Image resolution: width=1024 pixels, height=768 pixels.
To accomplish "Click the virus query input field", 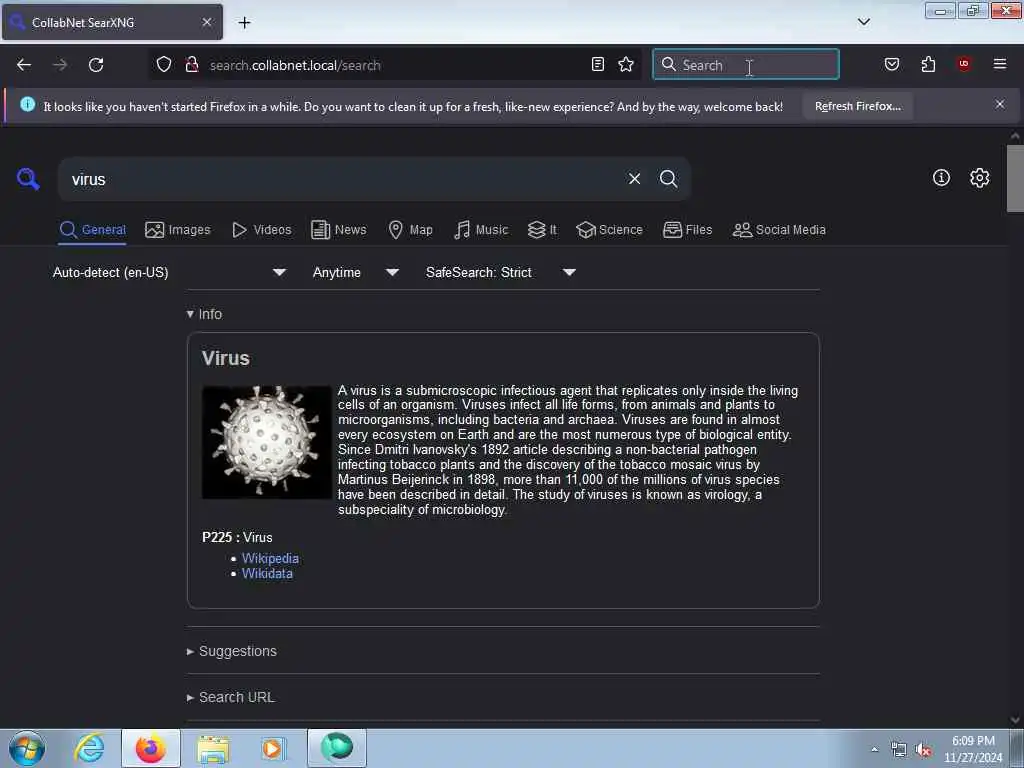I will point(340,179).
